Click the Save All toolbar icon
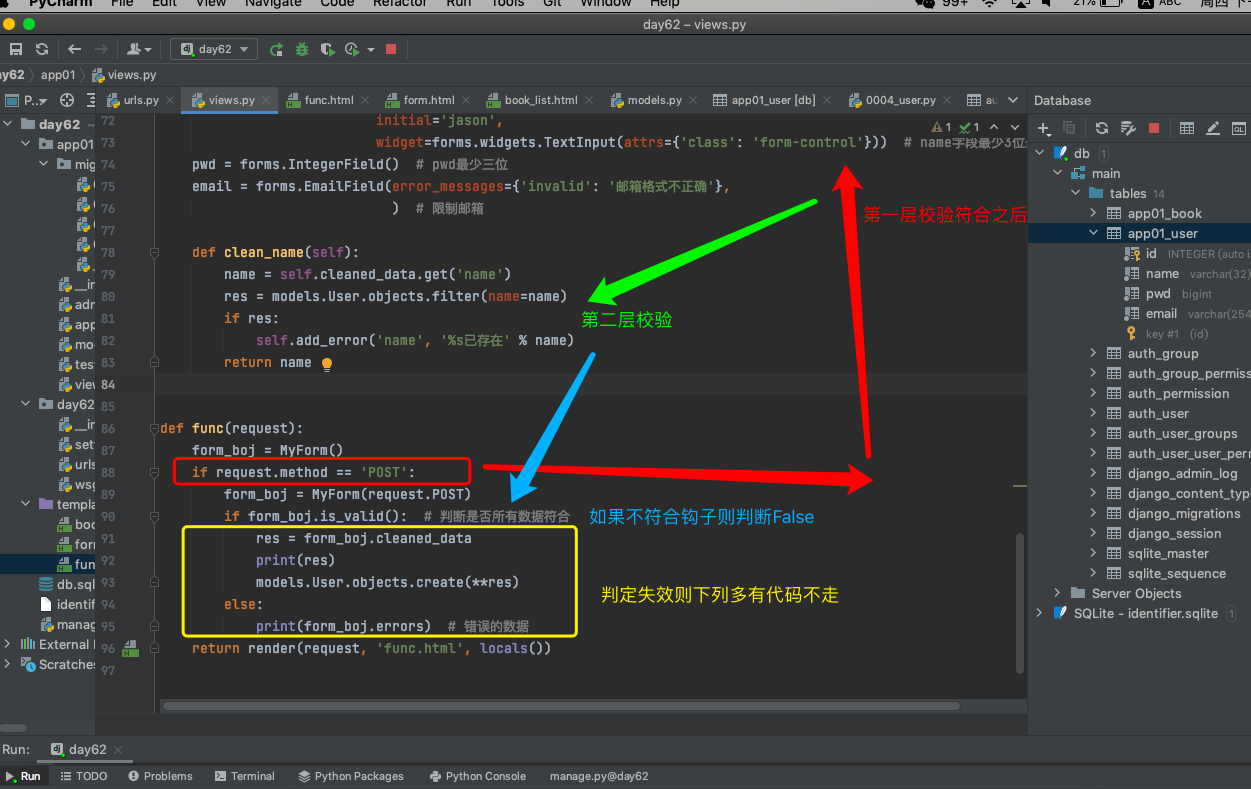Viewport: 1251px width, 789px height. (16, 48)
